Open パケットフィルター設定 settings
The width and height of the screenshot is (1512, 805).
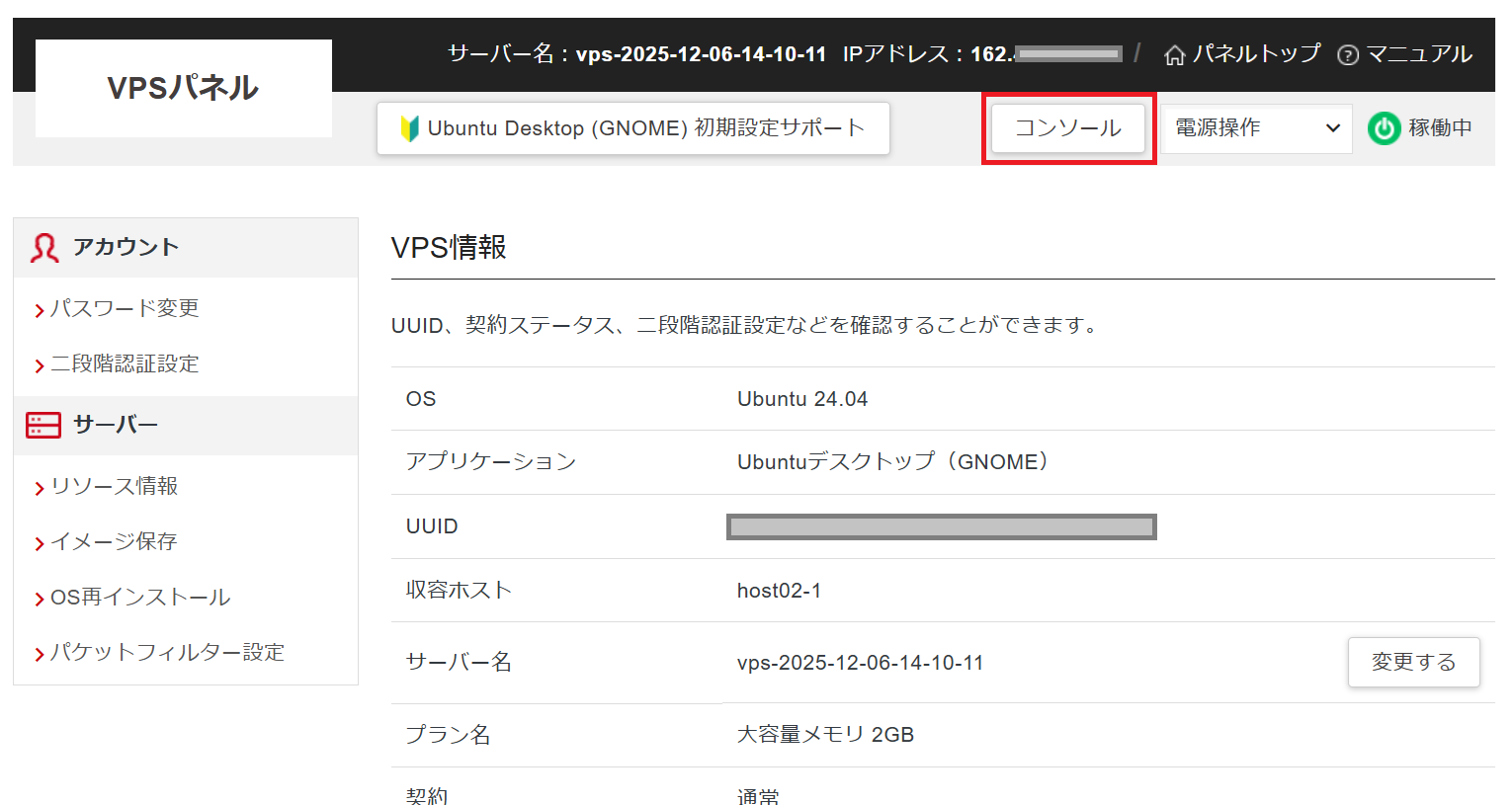167,652
